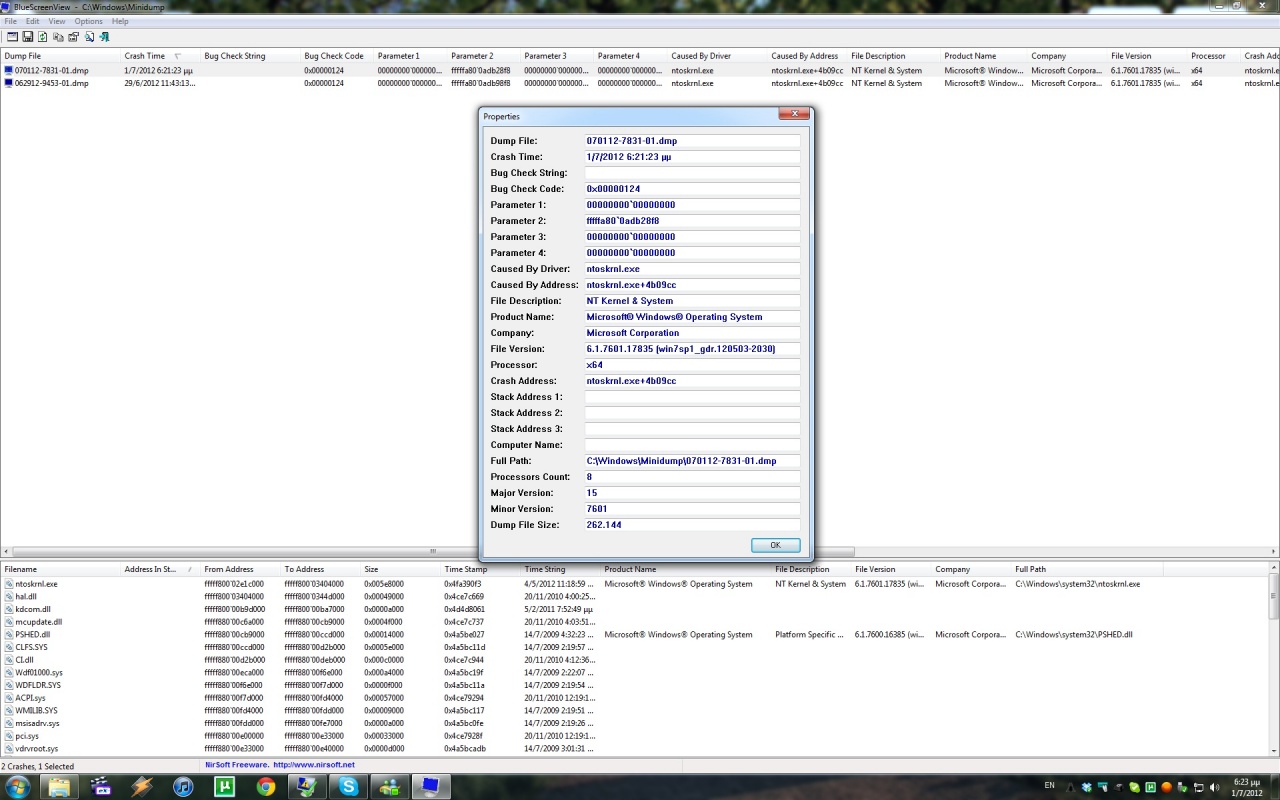Open Windows Live Messenger taskbar icon
1280x800 pixels.
pyautogui.click(x=389, y=787)
